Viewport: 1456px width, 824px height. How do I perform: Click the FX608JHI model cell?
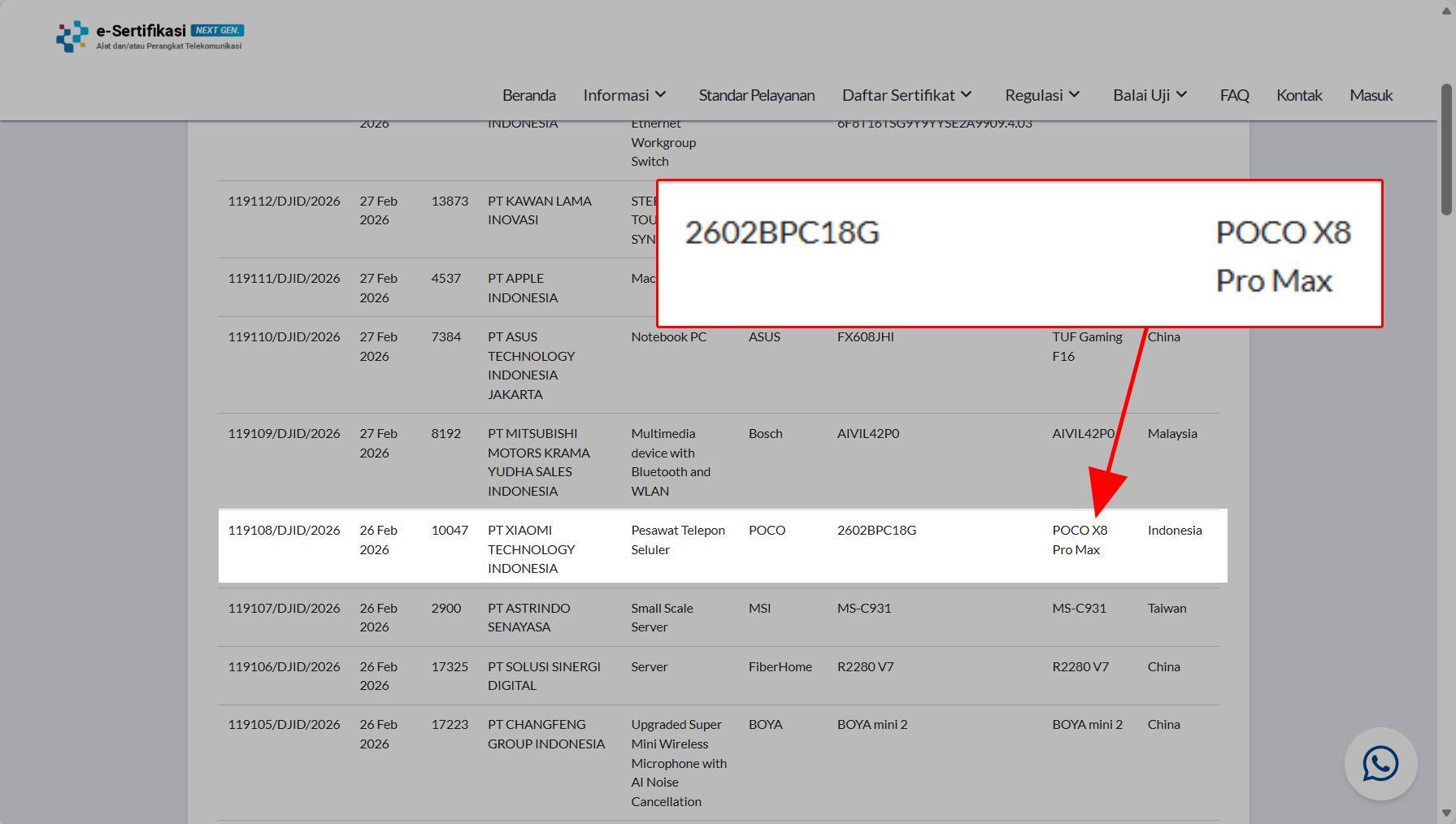(x=866, y=336)
